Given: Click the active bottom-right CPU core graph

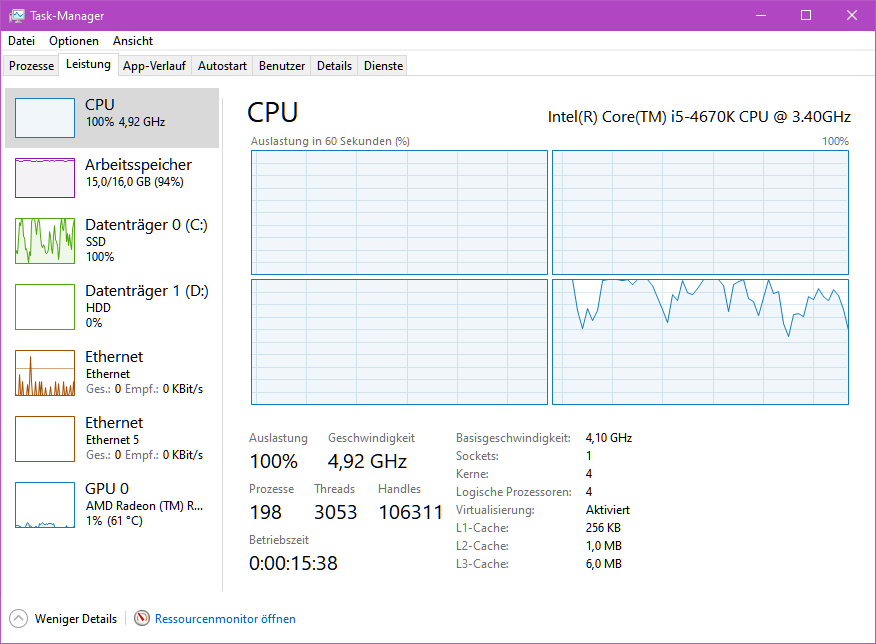Looking at the screenshot, I should tap(700, 342).
